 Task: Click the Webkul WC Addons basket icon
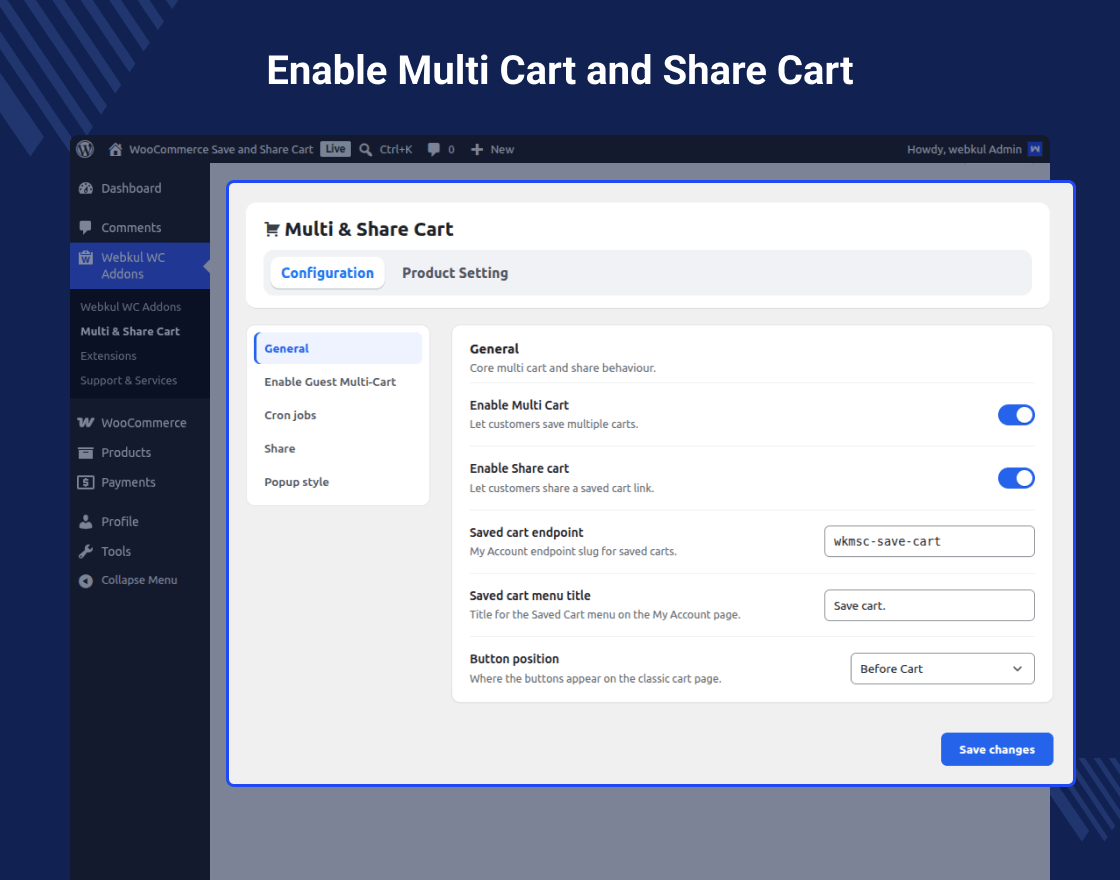pyautogui.click(x=86, y=257)
